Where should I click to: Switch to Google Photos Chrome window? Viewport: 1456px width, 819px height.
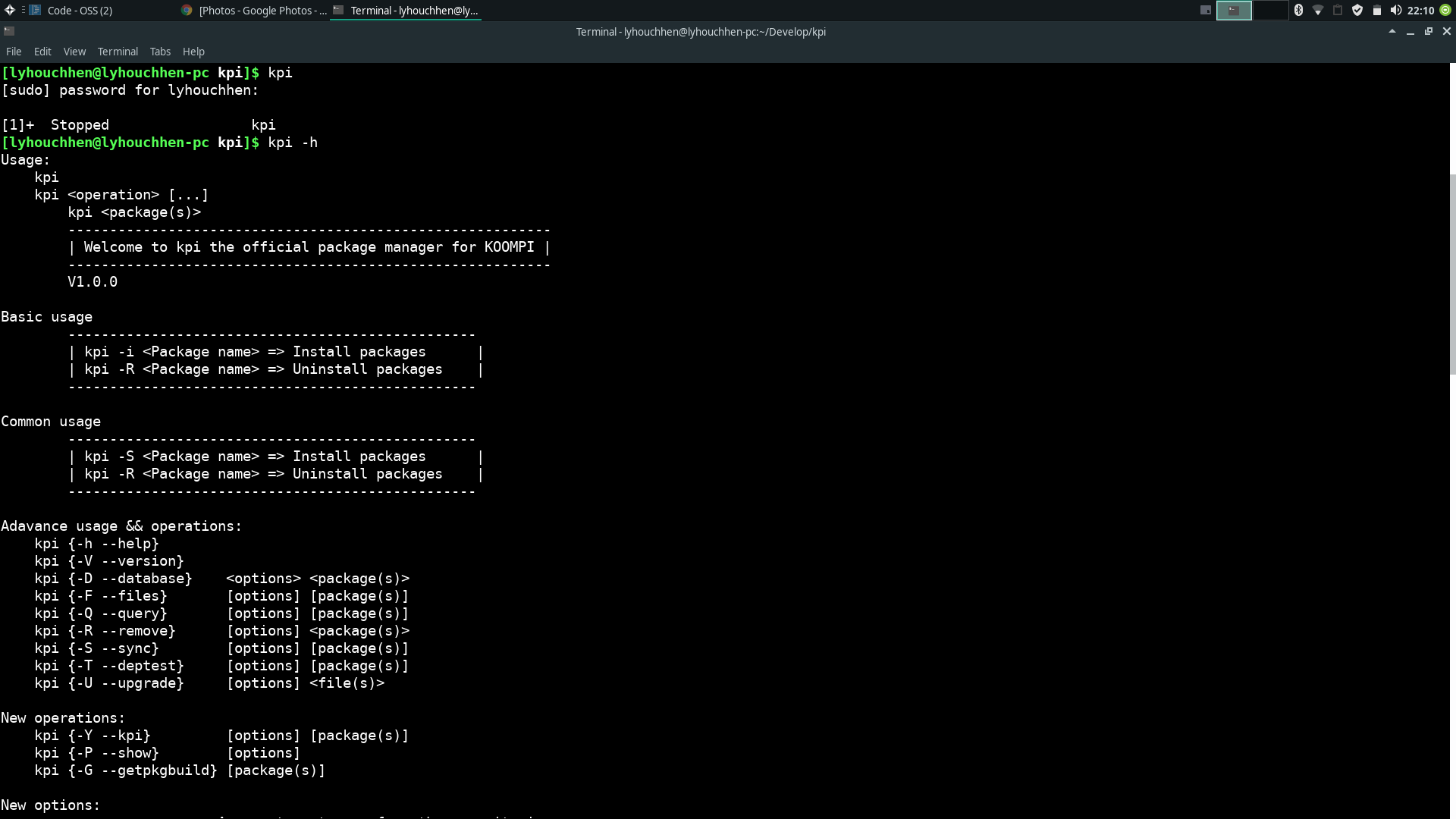[x=254, y=11]
